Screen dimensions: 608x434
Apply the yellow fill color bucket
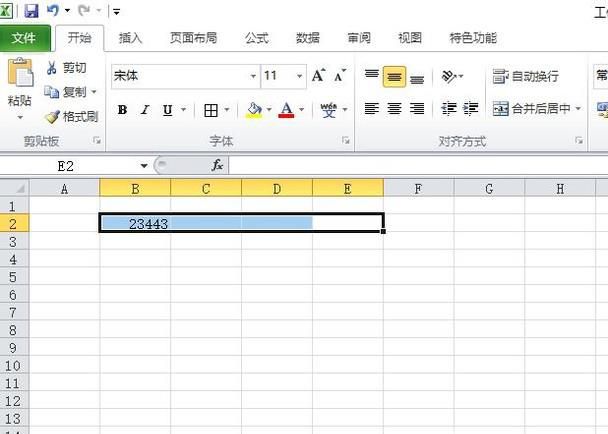pyautogui.click(x=254, y=110)
